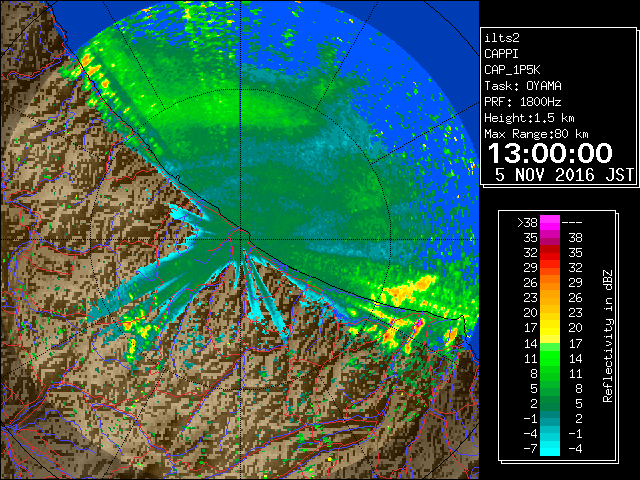Pick the dark green legend band at 2–5

(x=550, y=403)
